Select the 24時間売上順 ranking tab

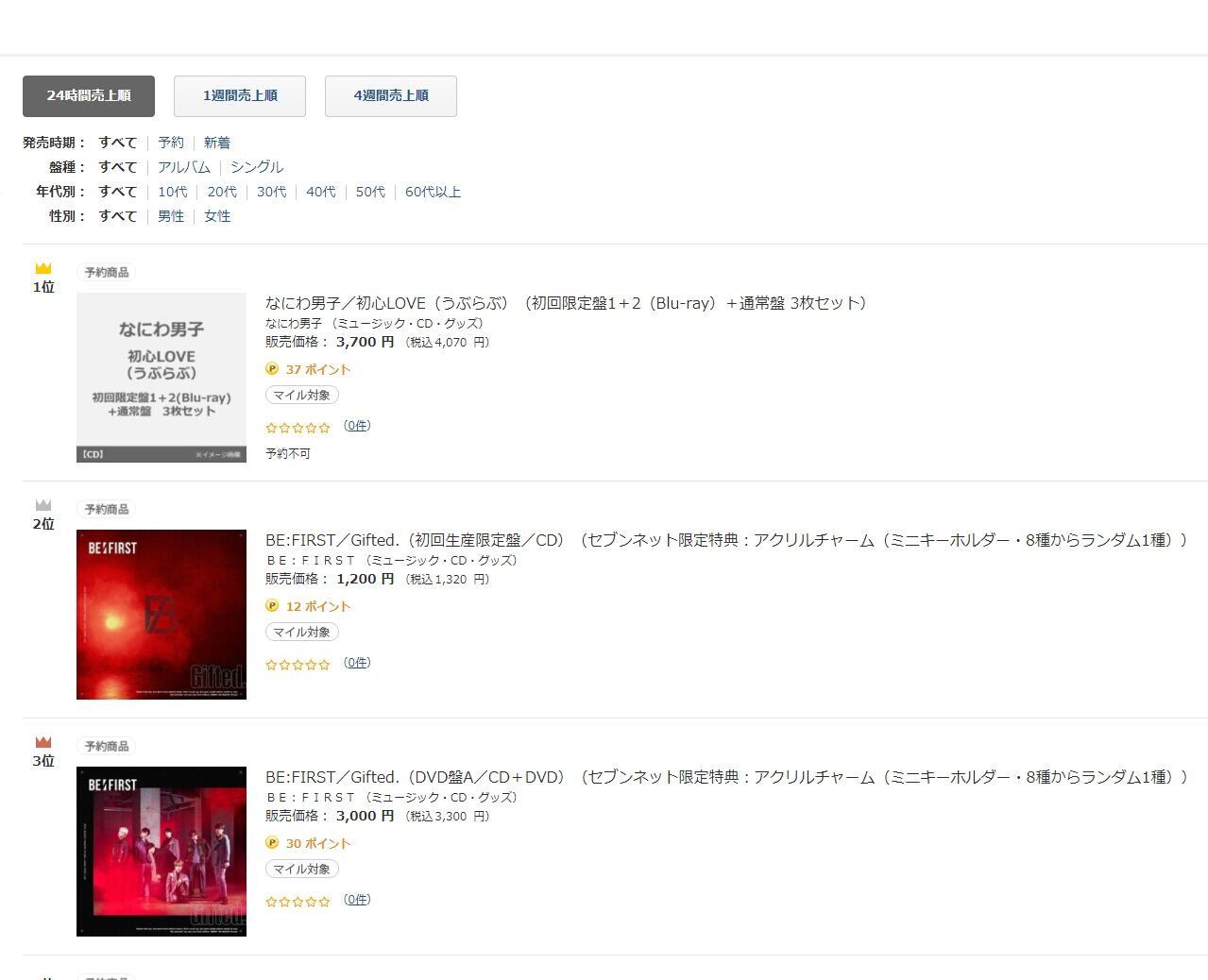tap(89, 96)
